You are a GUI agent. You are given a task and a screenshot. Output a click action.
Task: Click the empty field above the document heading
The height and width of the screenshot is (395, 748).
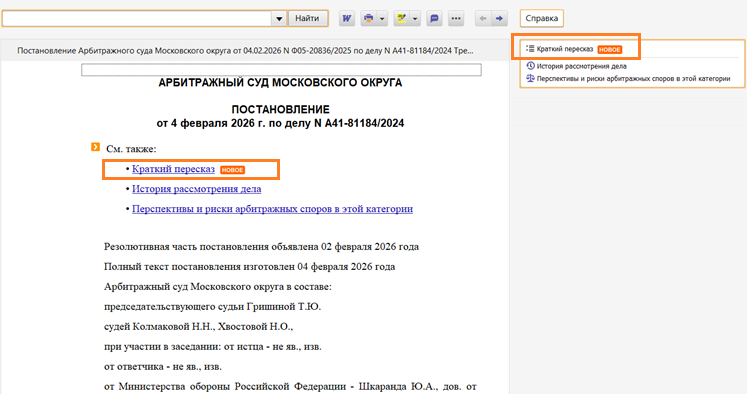tap(281, 70)
